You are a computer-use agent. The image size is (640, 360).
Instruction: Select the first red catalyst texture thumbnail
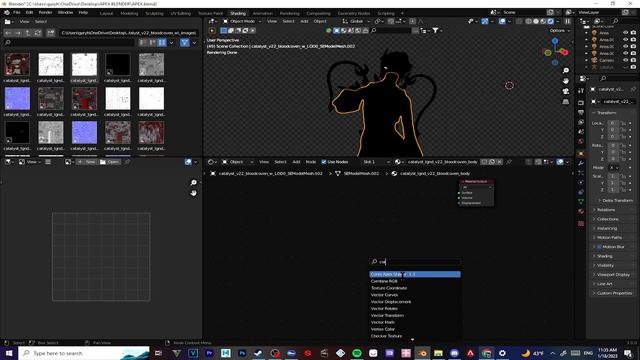click(17, 64)
